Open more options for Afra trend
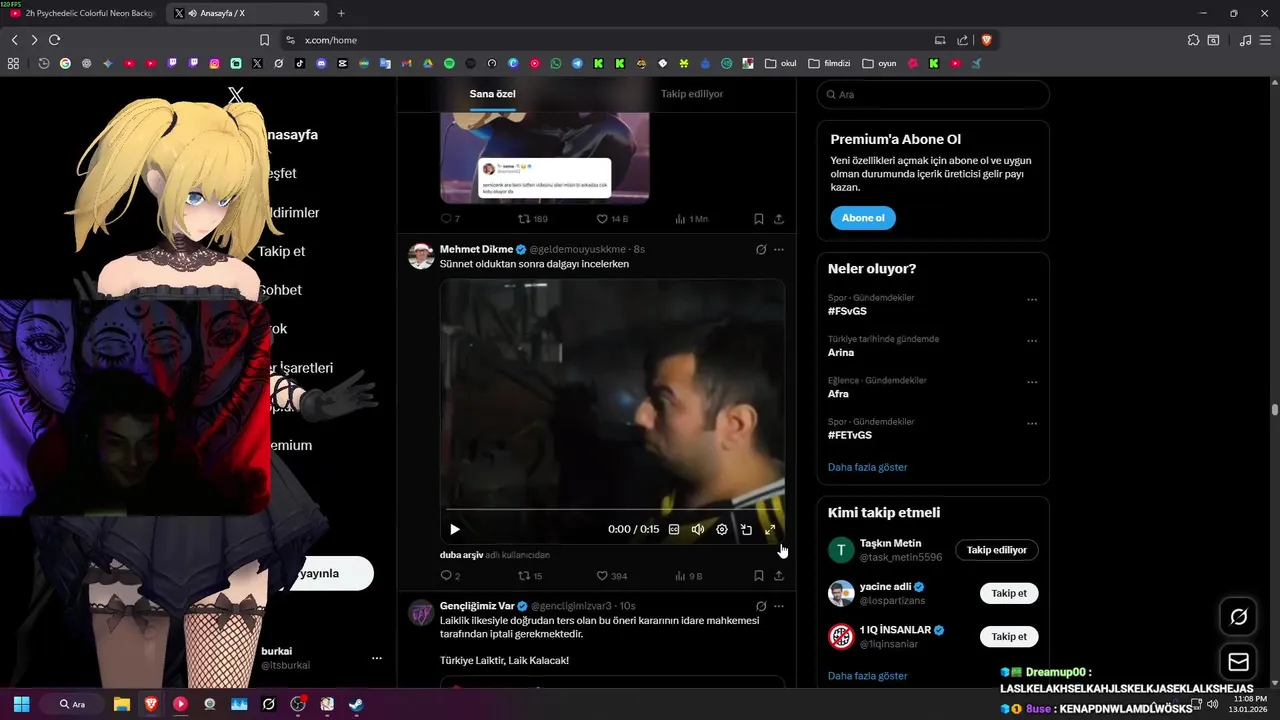 tap(1032, 382)
